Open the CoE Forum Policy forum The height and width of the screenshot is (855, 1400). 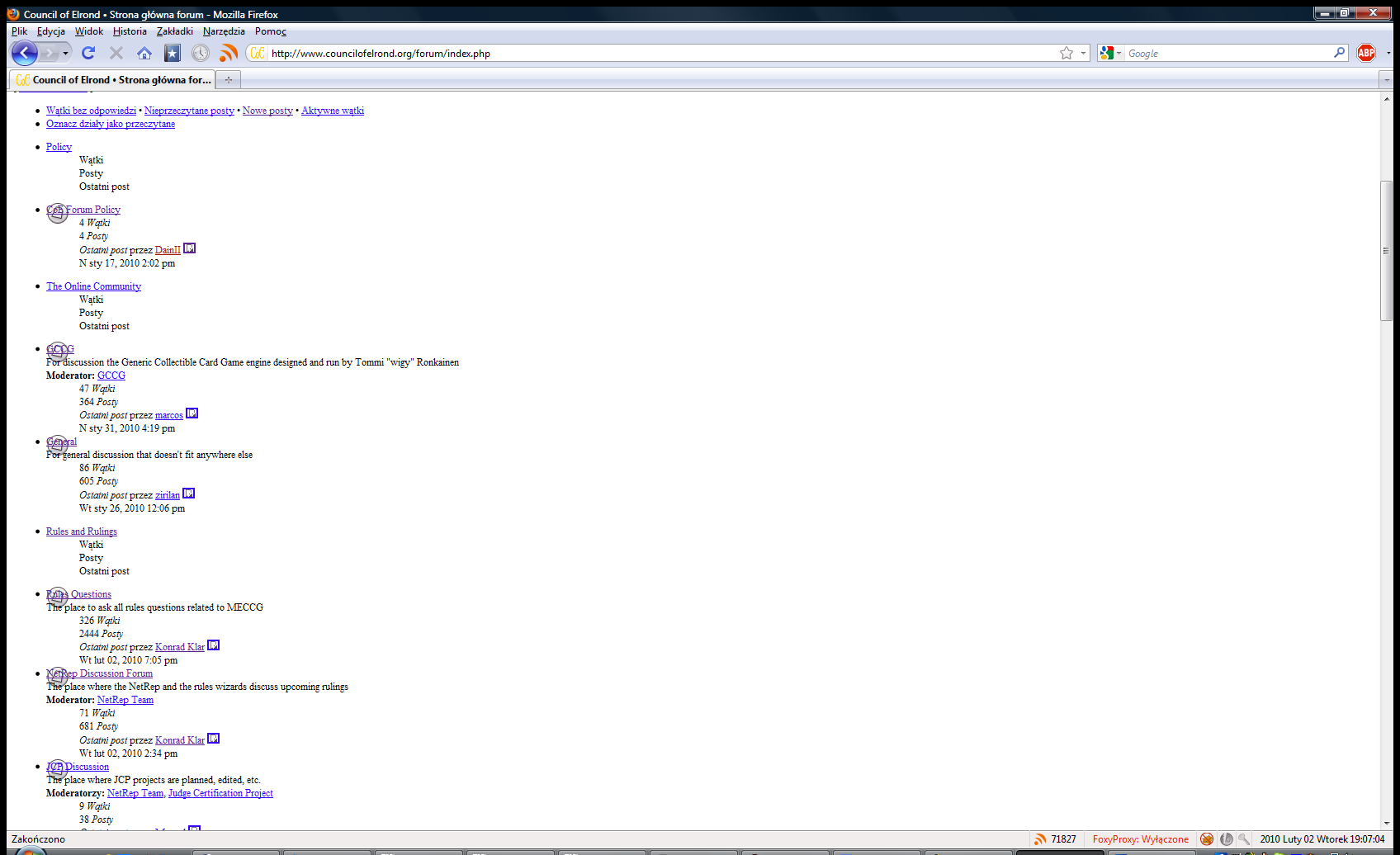(x=83, y=210)
